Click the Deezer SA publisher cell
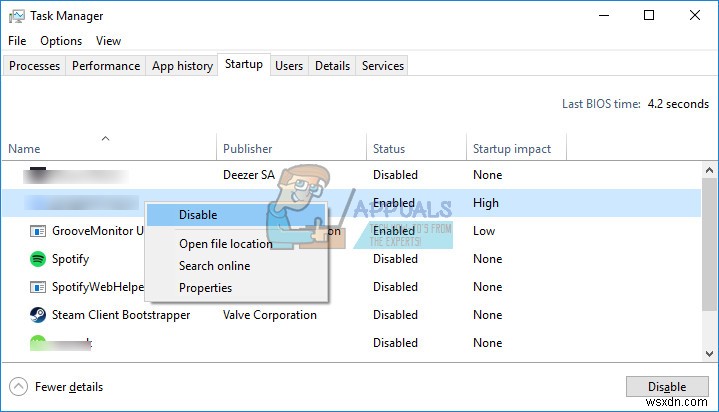 click(x=249, y=175)
